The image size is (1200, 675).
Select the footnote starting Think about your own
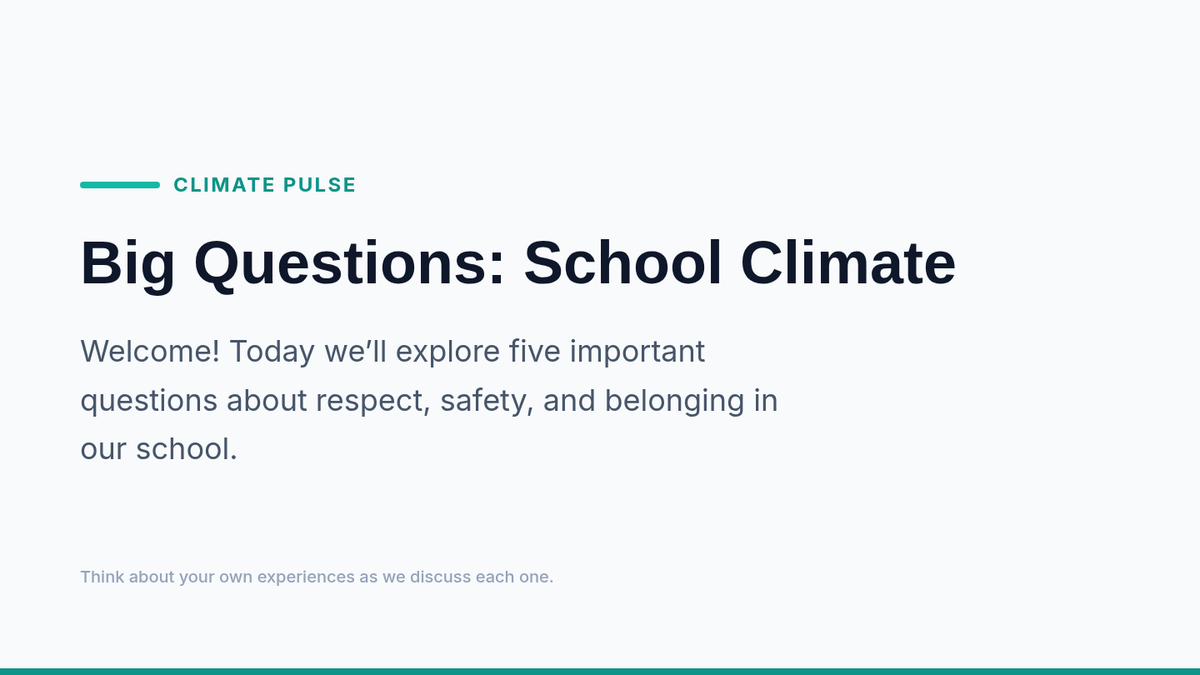click(x=316, y=577)
